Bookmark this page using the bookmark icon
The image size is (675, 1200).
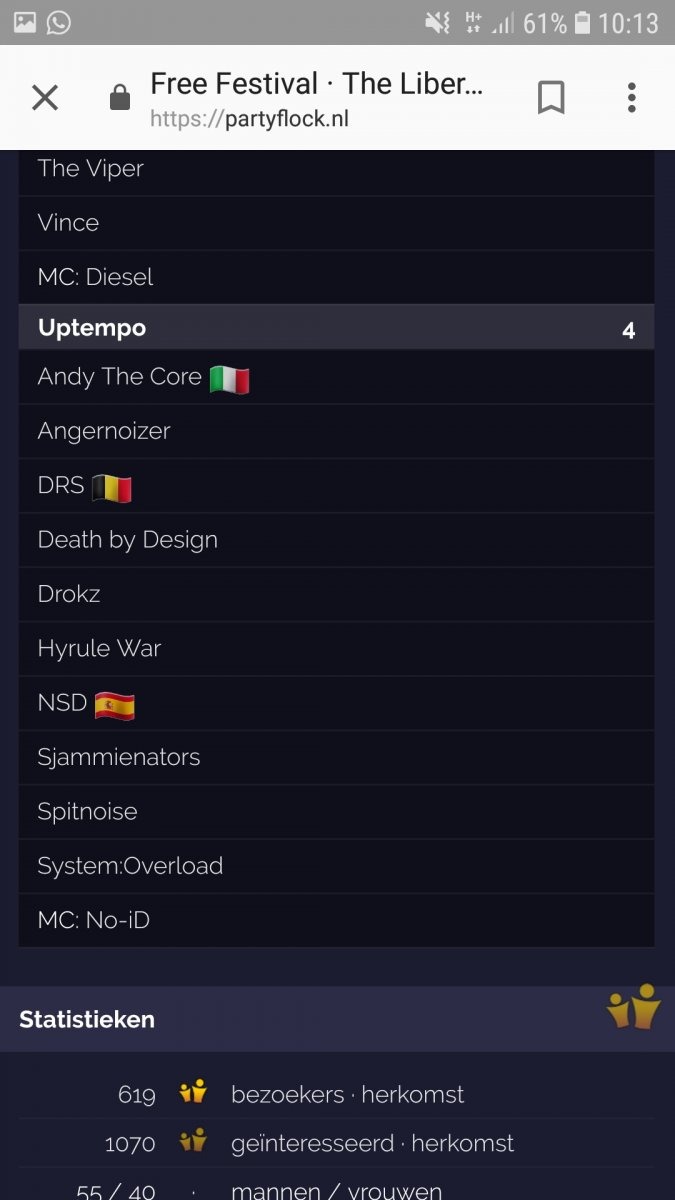[x=551, y=97]
